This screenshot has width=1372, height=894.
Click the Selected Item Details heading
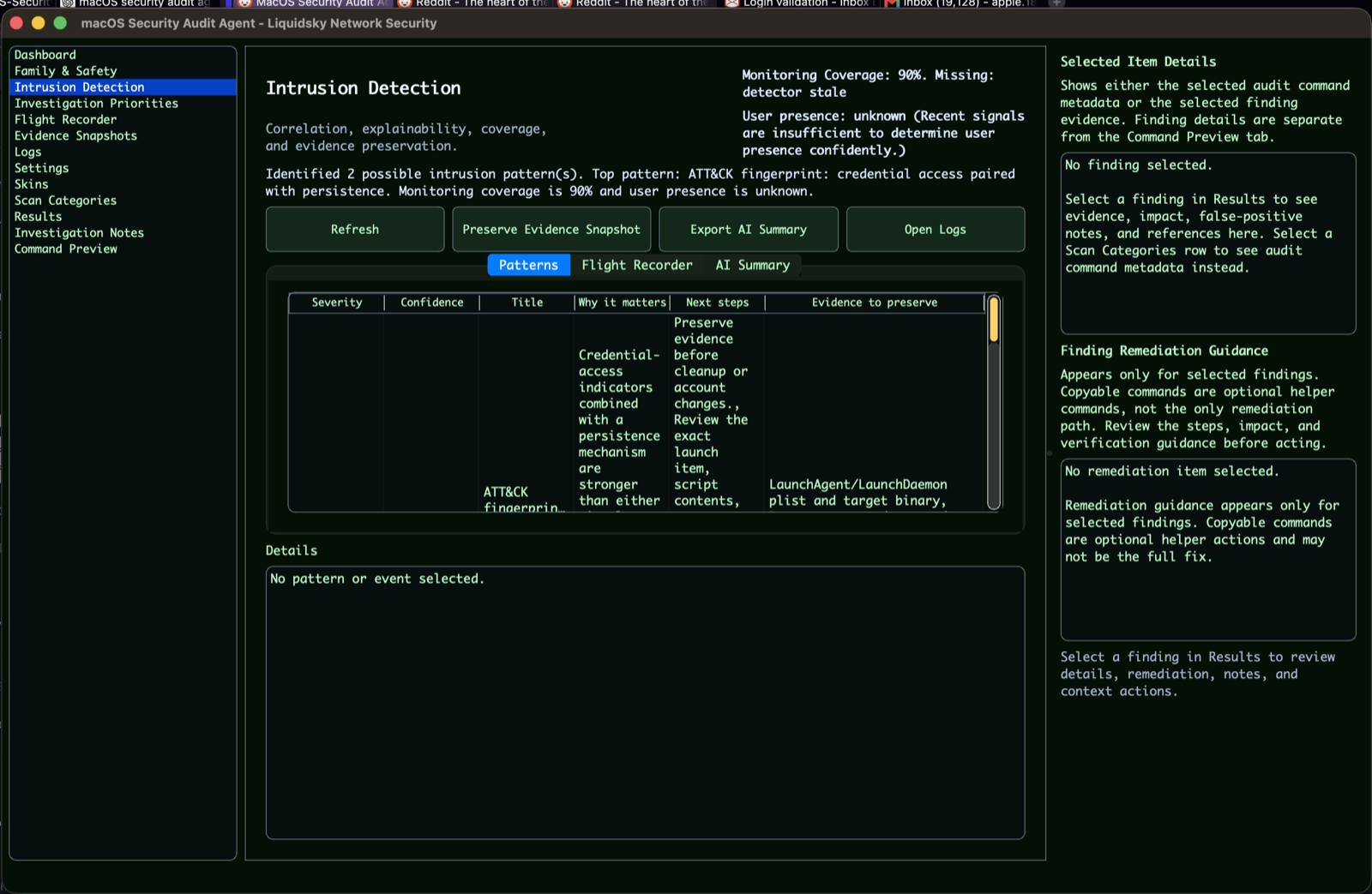tap(1138, 62)
